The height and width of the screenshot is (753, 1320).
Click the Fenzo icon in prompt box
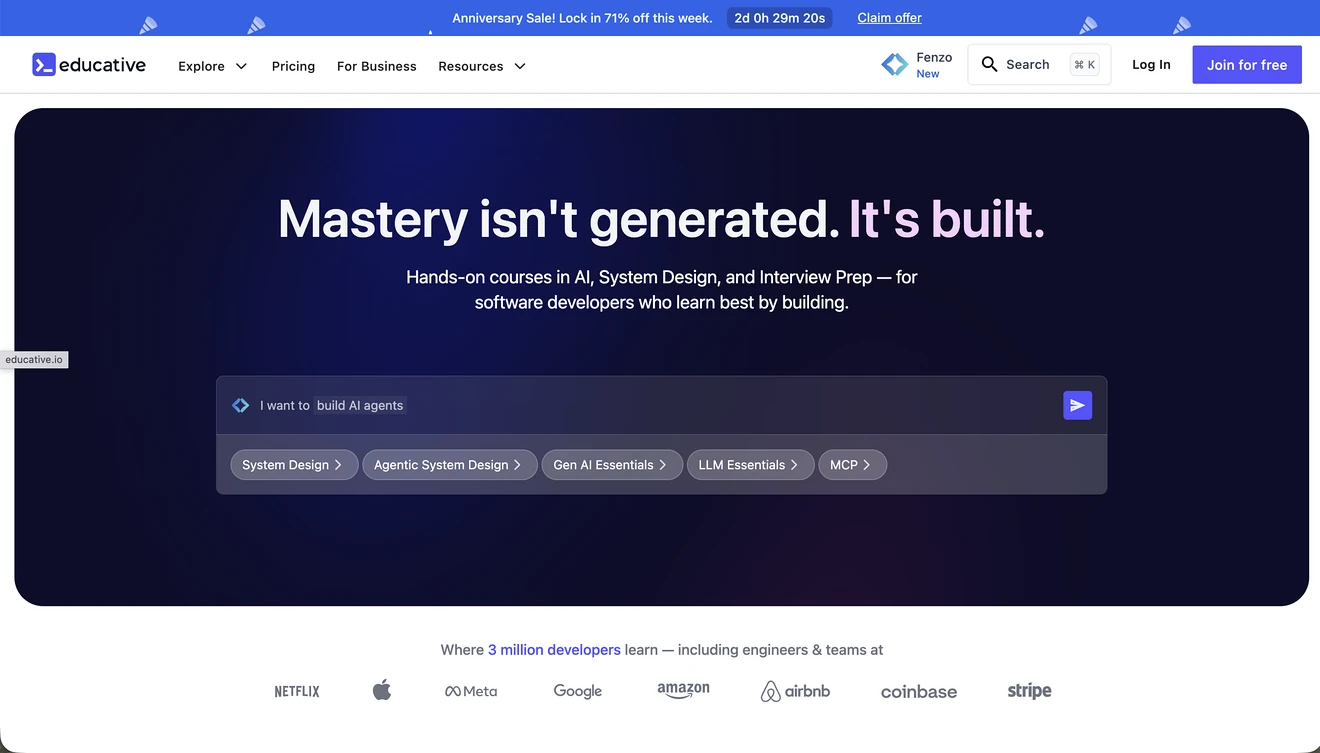click(241, 405)
